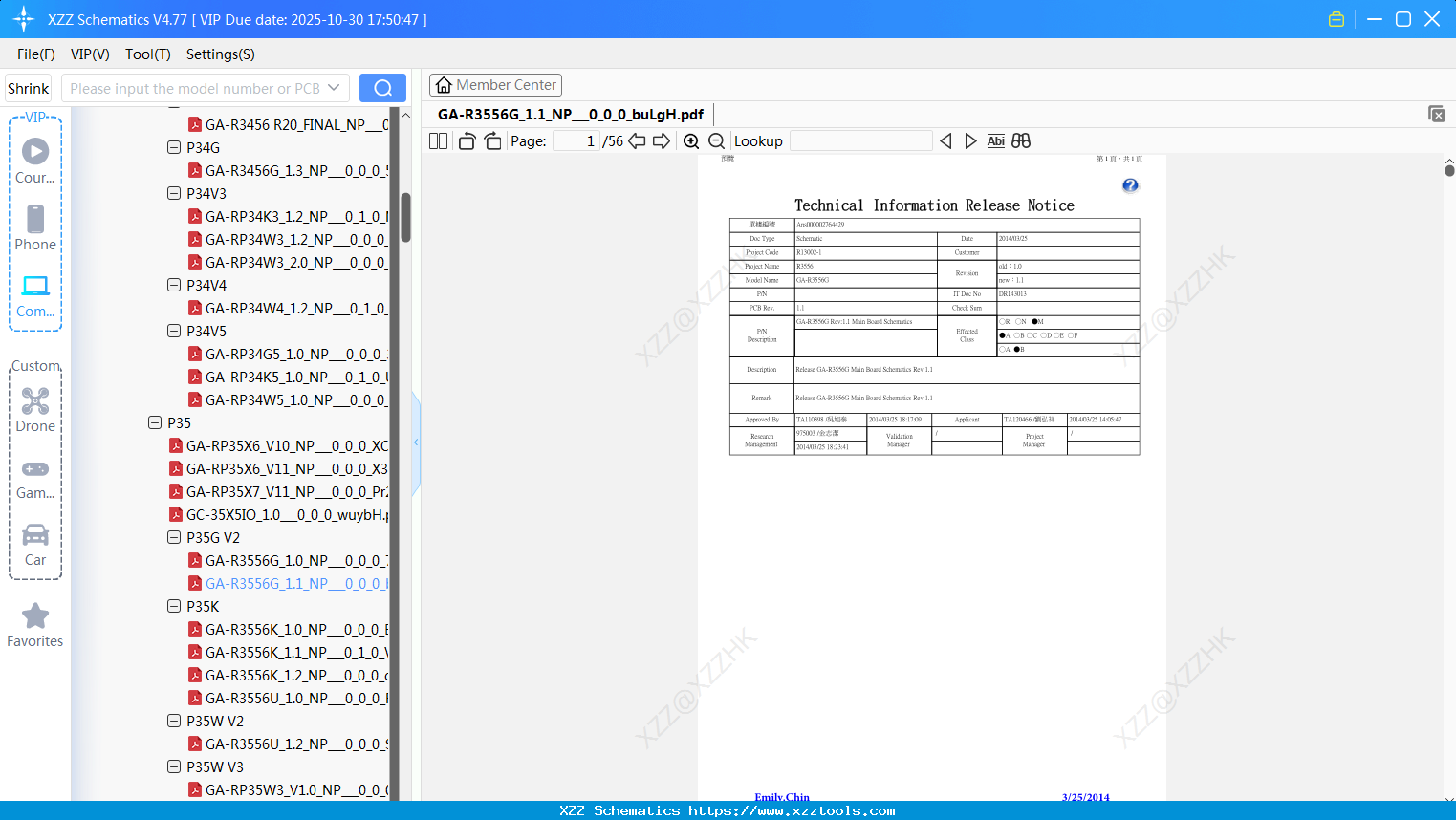Open the Tool(T) menu
This screenshot has height=820, width=1456.
pyautogui.click(x=148, y=54)
